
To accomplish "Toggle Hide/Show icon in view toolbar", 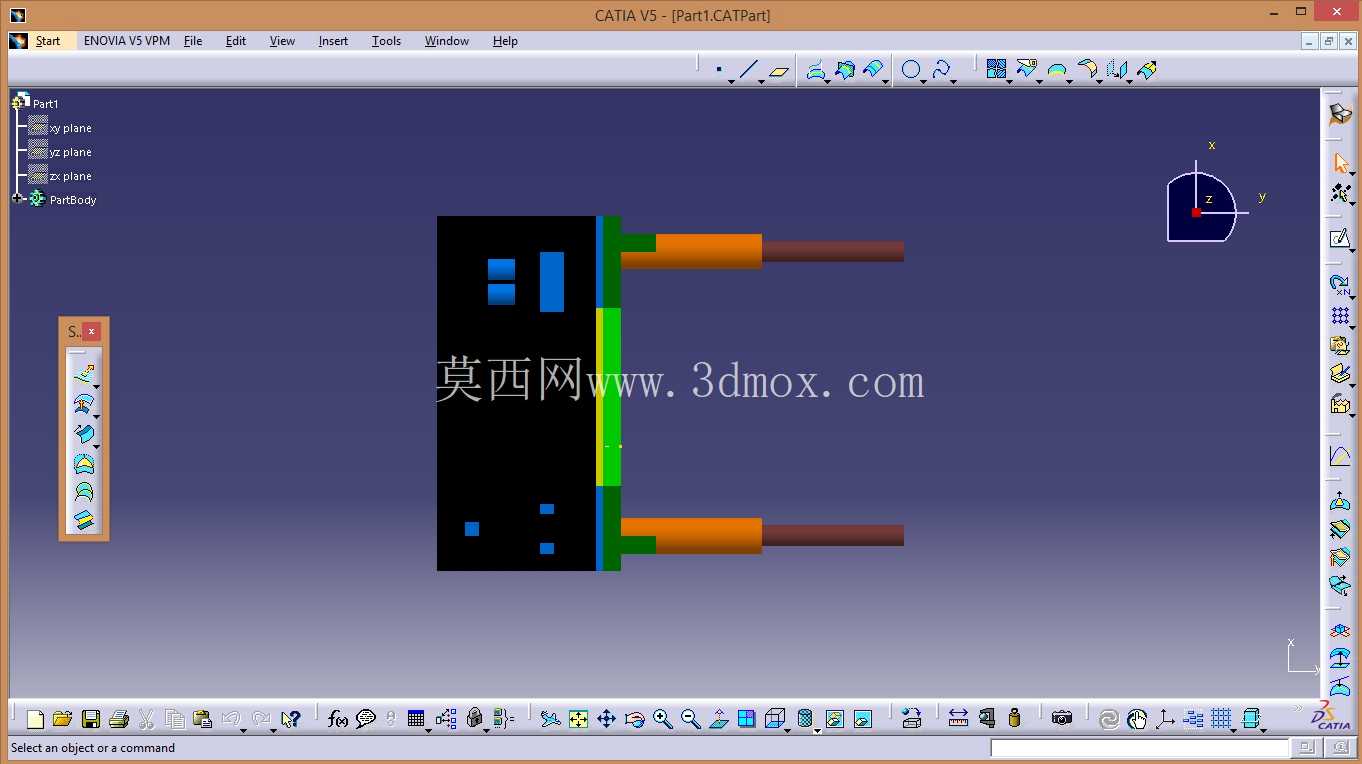I will coord(834,718).
